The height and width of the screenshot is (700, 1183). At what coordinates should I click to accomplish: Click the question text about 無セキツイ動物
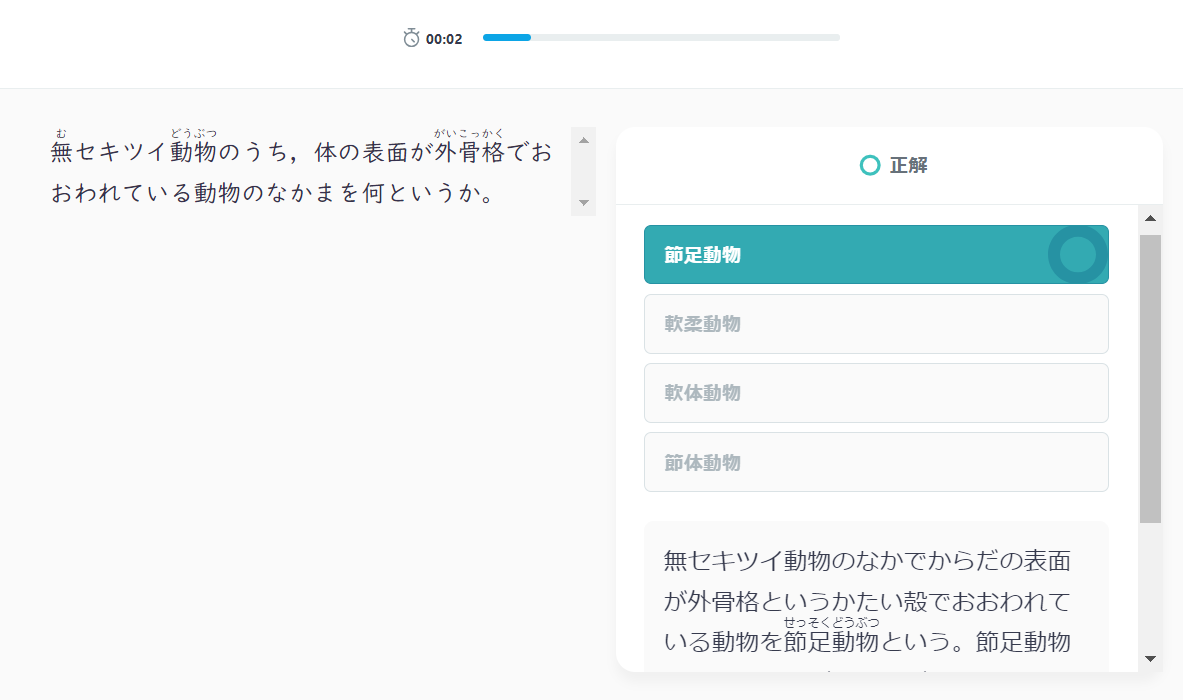(x=300, y=170)
